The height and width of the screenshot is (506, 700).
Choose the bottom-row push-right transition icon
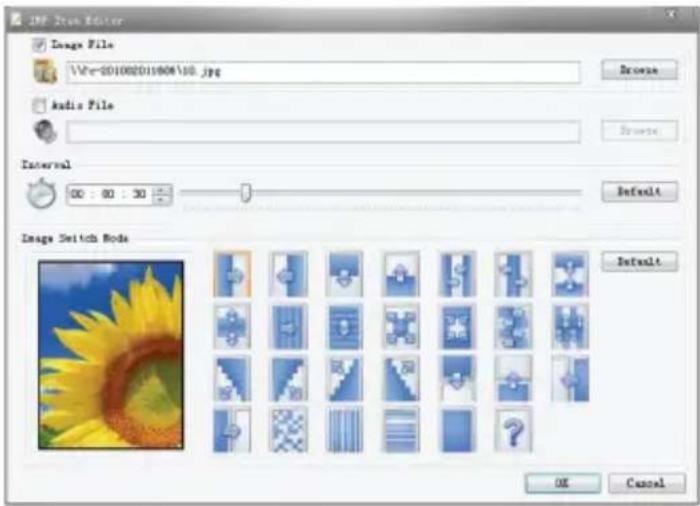(232, 430)
